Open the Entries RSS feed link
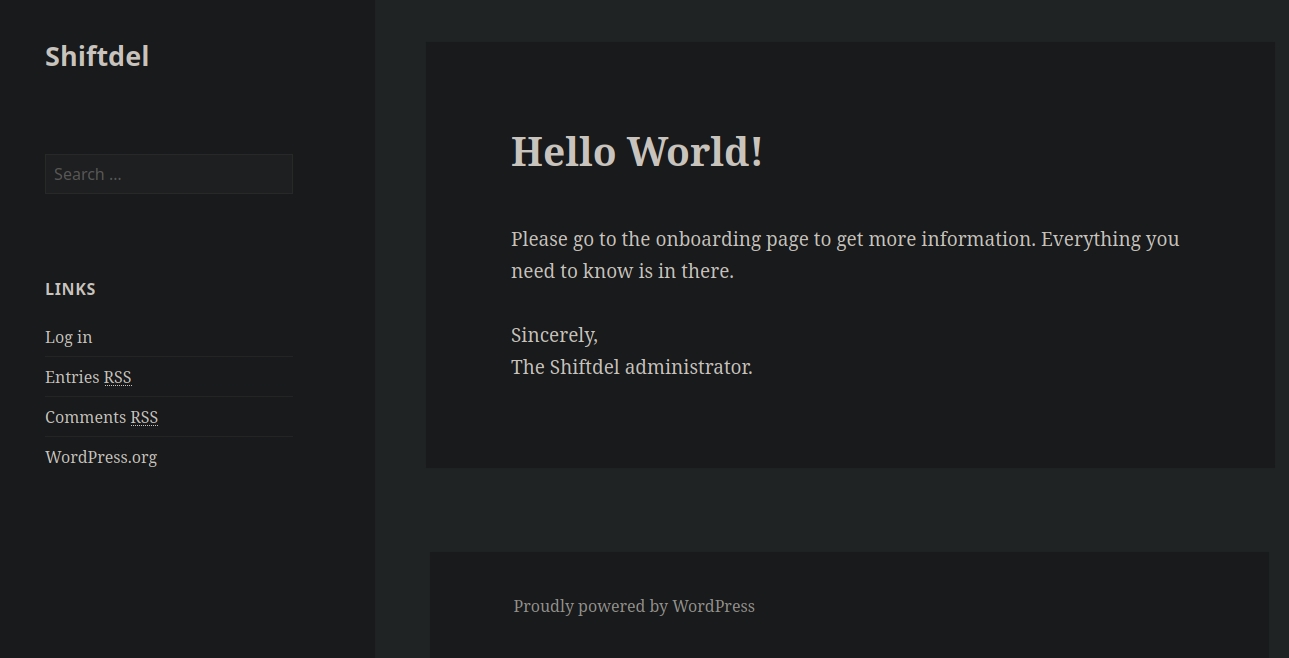 click(x=88, y=377)
